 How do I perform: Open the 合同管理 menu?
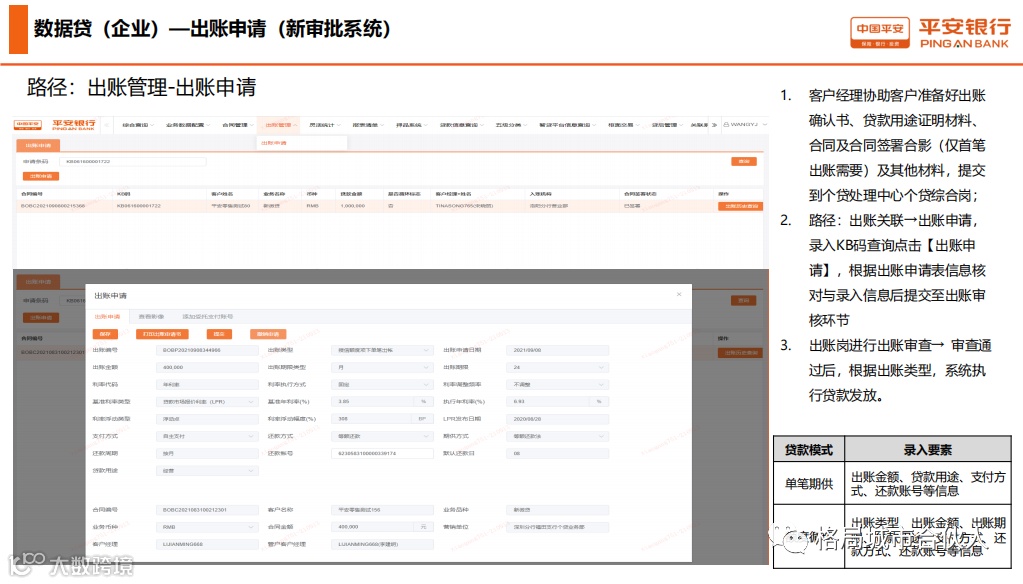[x=237, y=125]
